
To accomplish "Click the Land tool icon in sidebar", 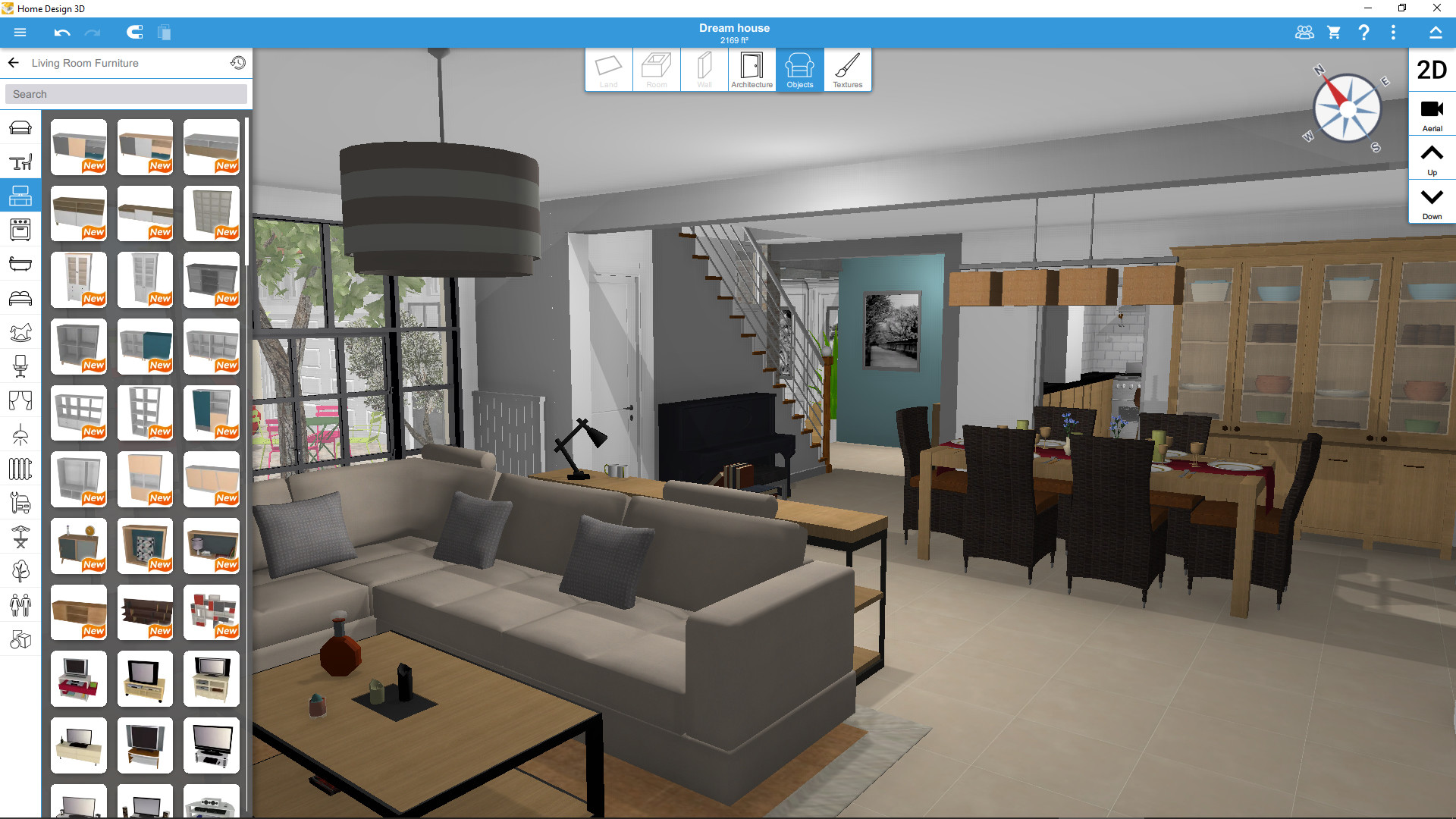I will [607, 68].
